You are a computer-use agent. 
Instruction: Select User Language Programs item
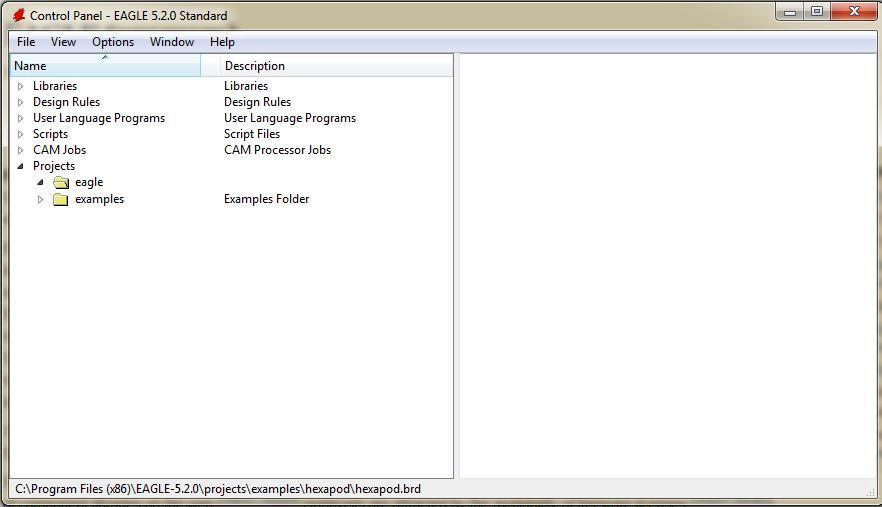click(99, 118)
